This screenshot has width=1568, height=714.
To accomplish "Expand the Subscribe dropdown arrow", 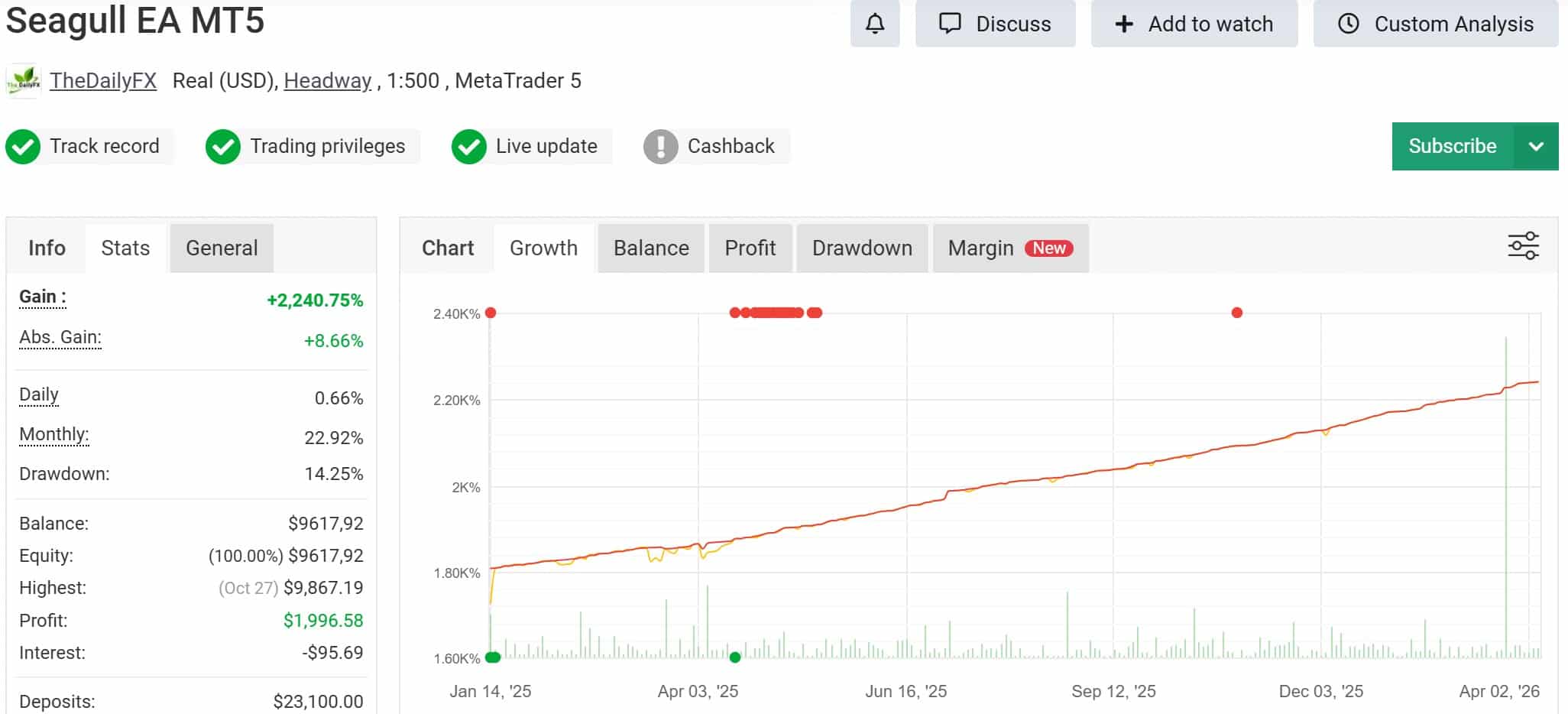I will pos(1536,146).
